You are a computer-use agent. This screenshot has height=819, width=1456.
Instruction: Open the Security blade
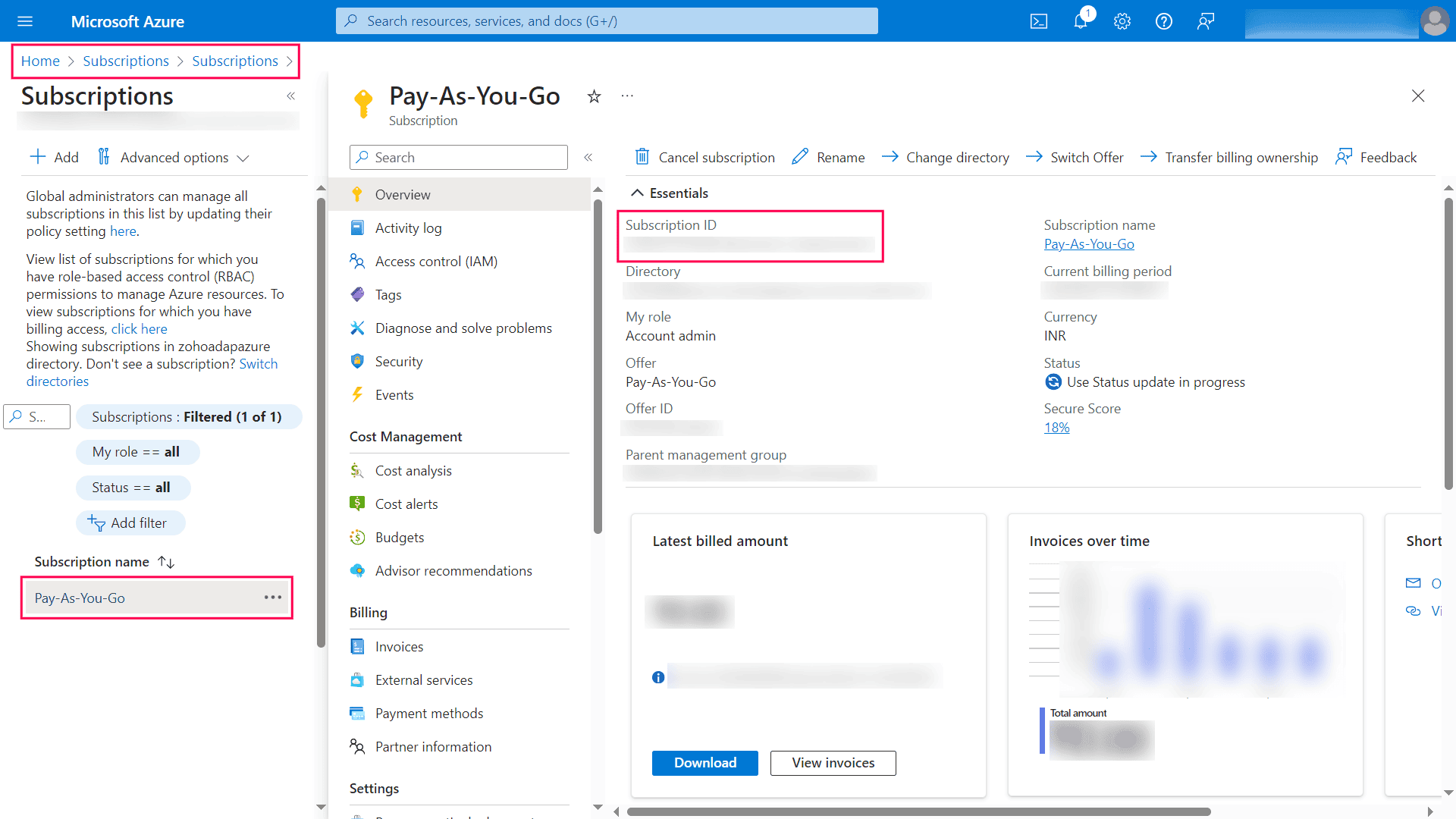pyautogui.click(x=398, y=361)
